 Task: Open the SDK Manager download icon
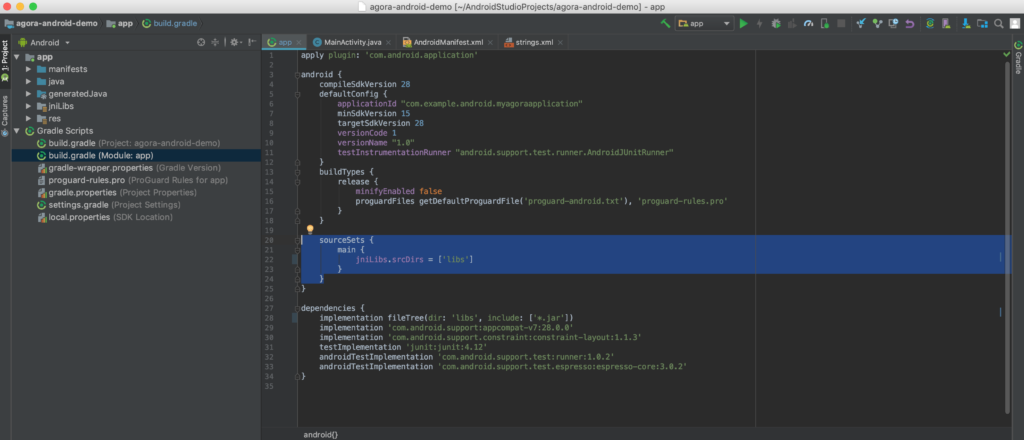[966, 24]
